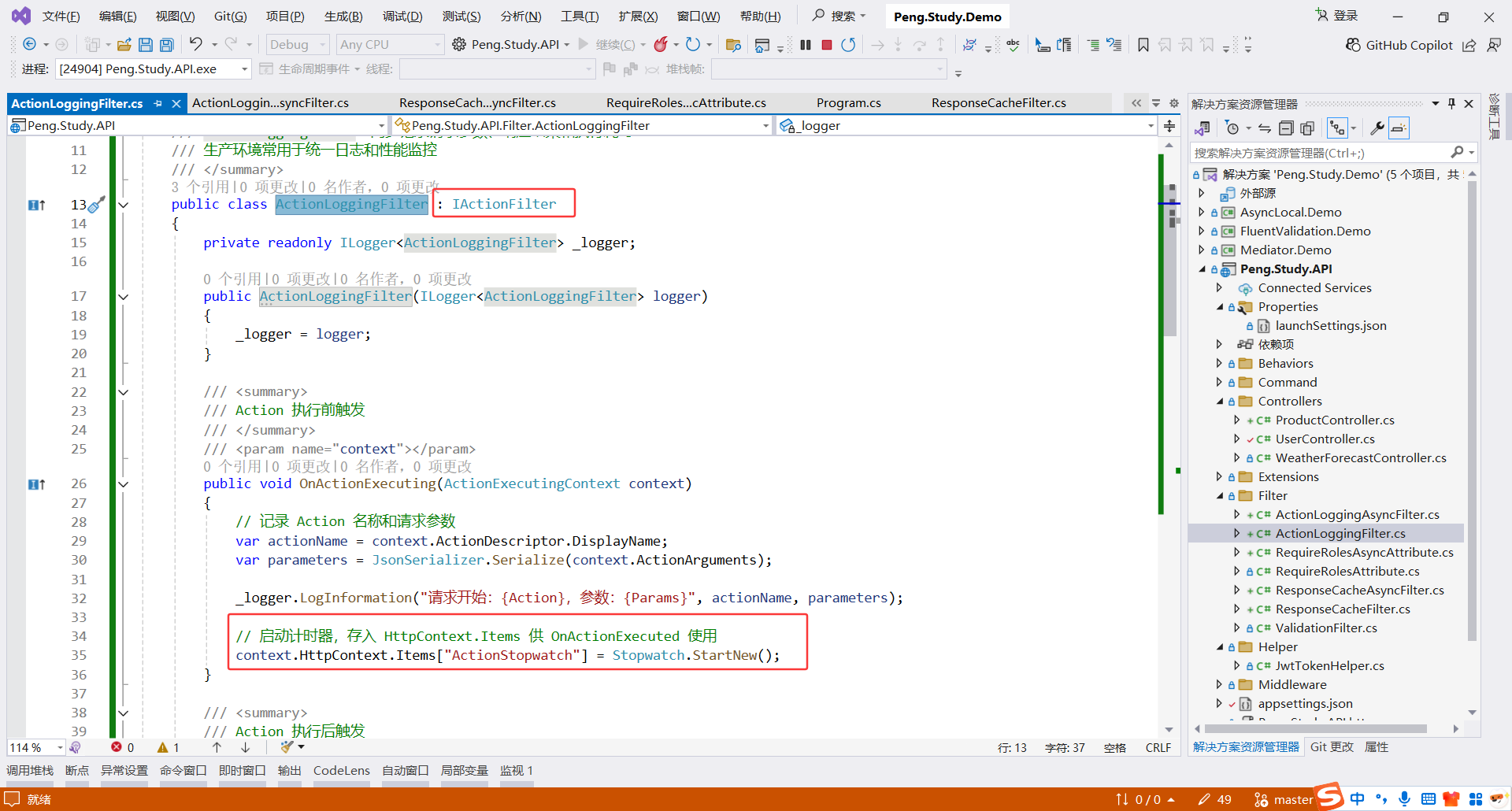This screenshot has width=1512, height=811.
Task: Open the 输出 output window tab
Action: click(x=289, y=771)
